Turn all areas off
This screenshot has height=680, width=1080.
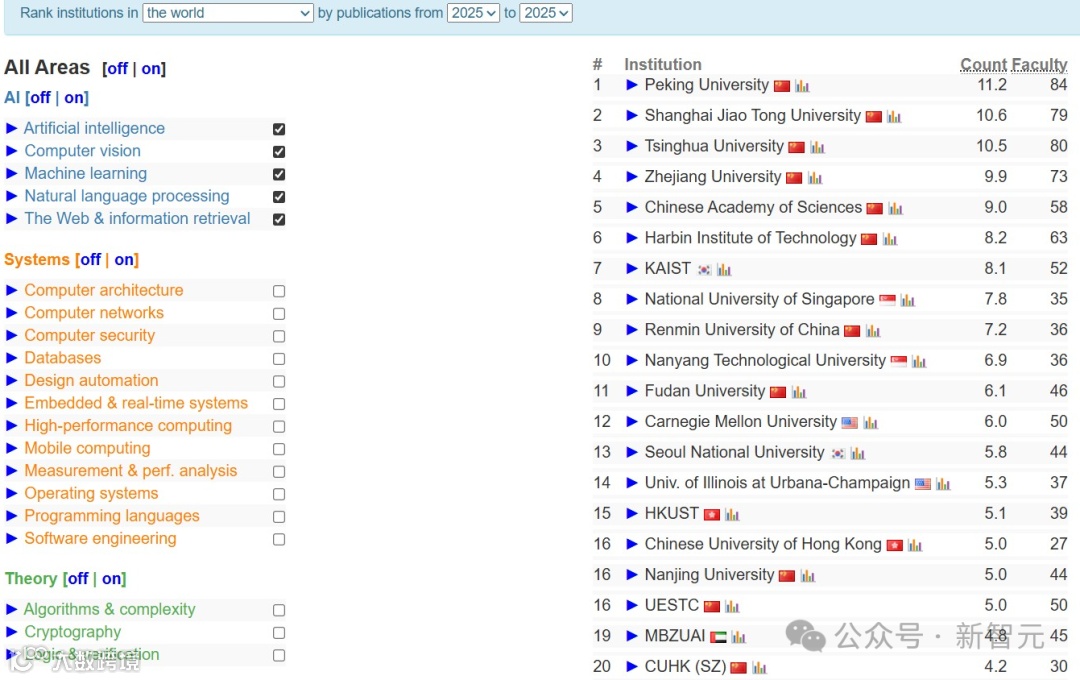pos(118,68)
